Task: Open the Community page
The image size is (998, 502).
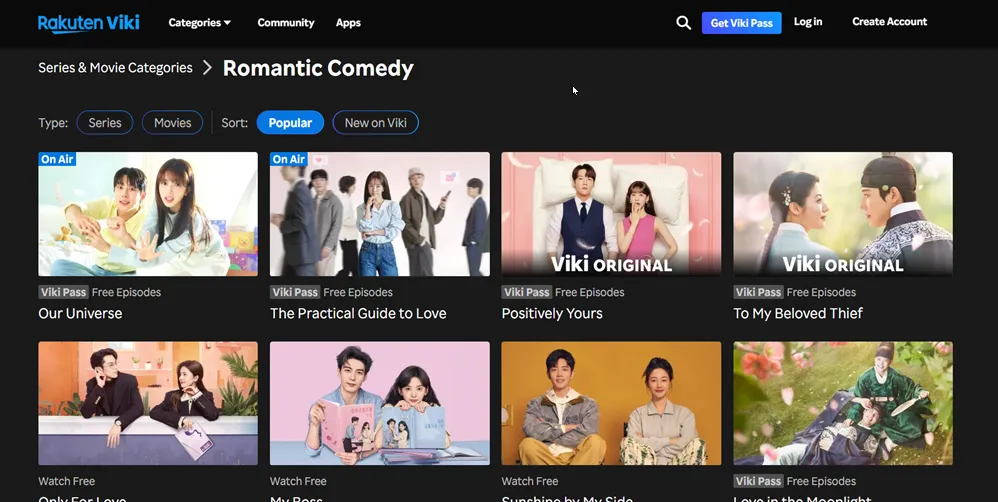Action: pos(286,23)
